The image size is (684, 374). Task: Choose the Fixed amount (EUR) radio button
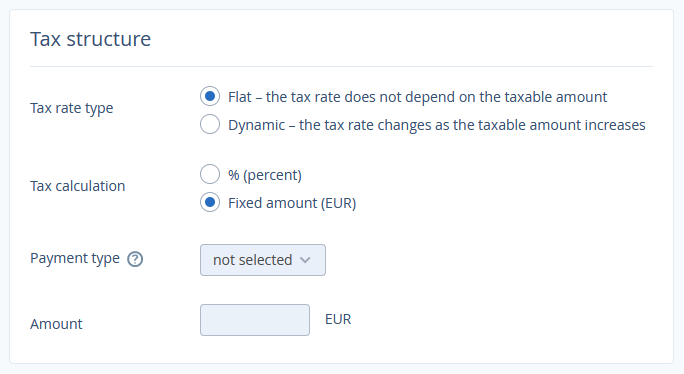pyautogui.click(x=210, y=202)
